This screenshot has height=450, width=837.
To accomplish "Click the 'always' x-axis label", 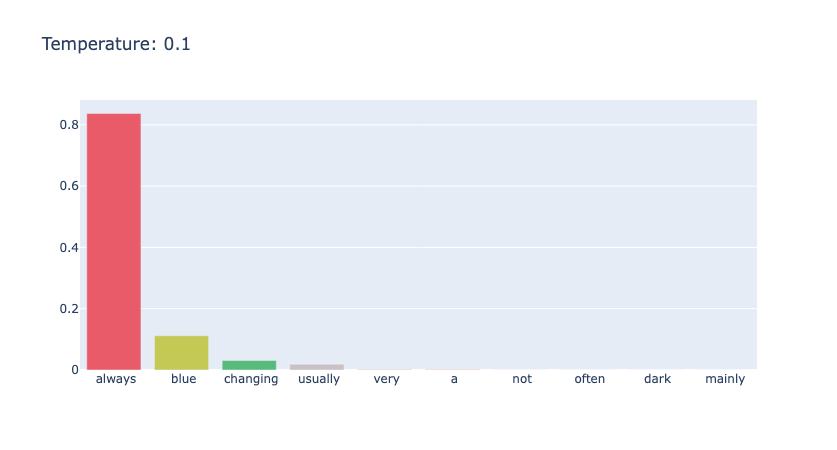I will 116,379.
